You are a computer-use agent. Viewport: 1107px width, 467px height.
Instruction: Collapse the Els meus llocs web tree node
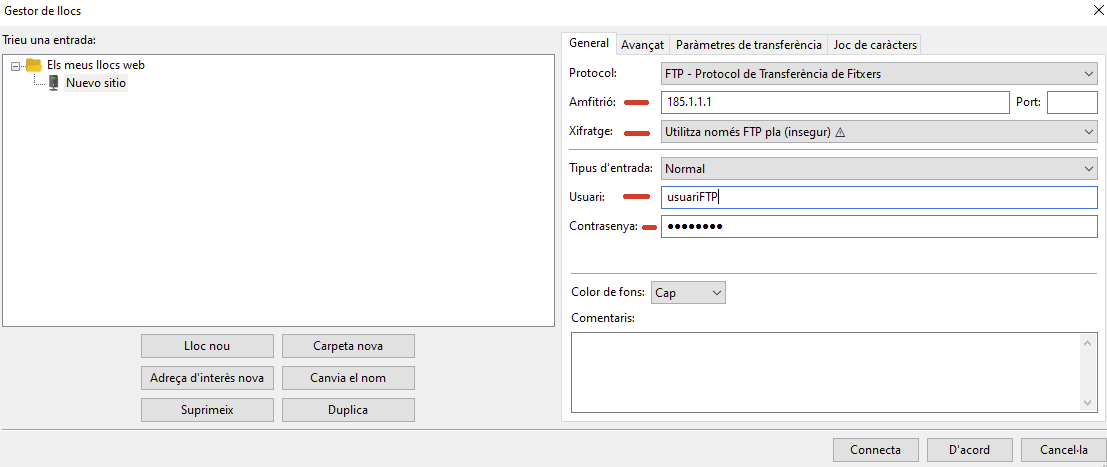click(16, 65)
